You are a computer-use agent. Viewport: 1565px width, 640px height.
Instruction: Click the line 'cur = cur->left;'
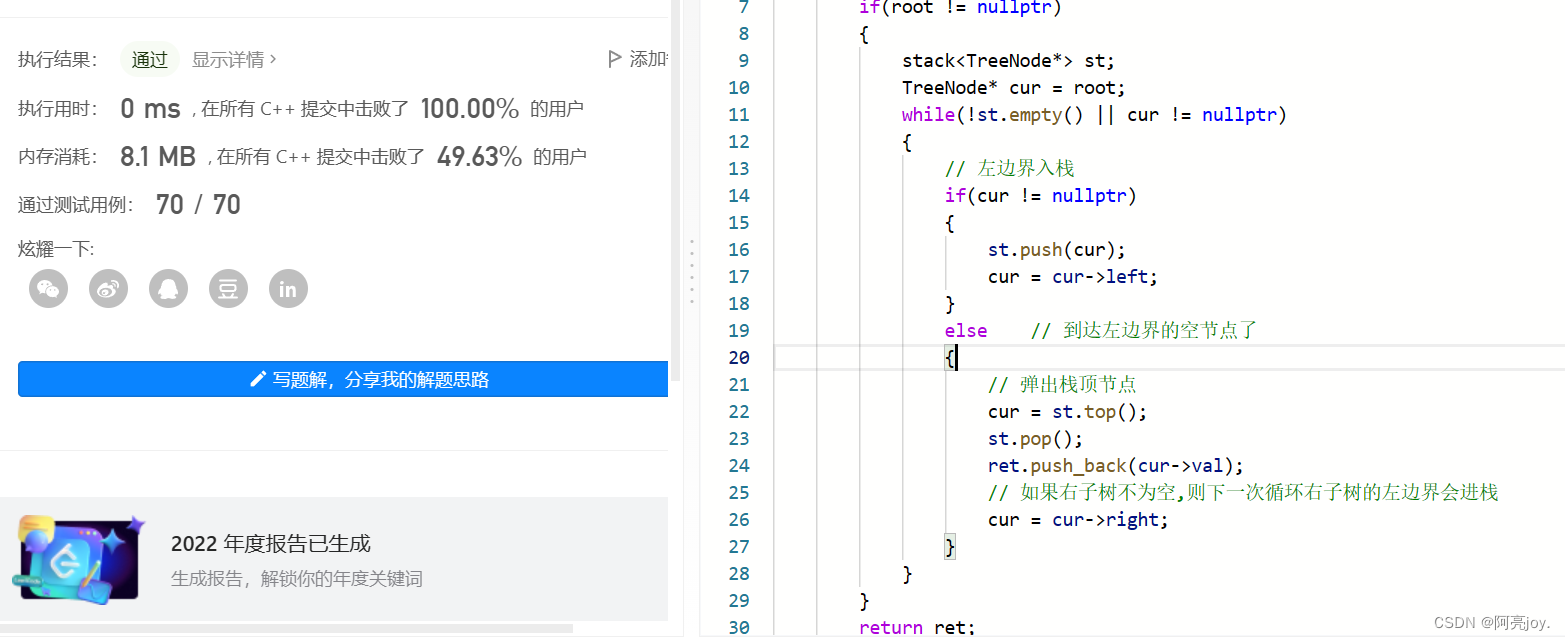click(x=1072, y=277)
